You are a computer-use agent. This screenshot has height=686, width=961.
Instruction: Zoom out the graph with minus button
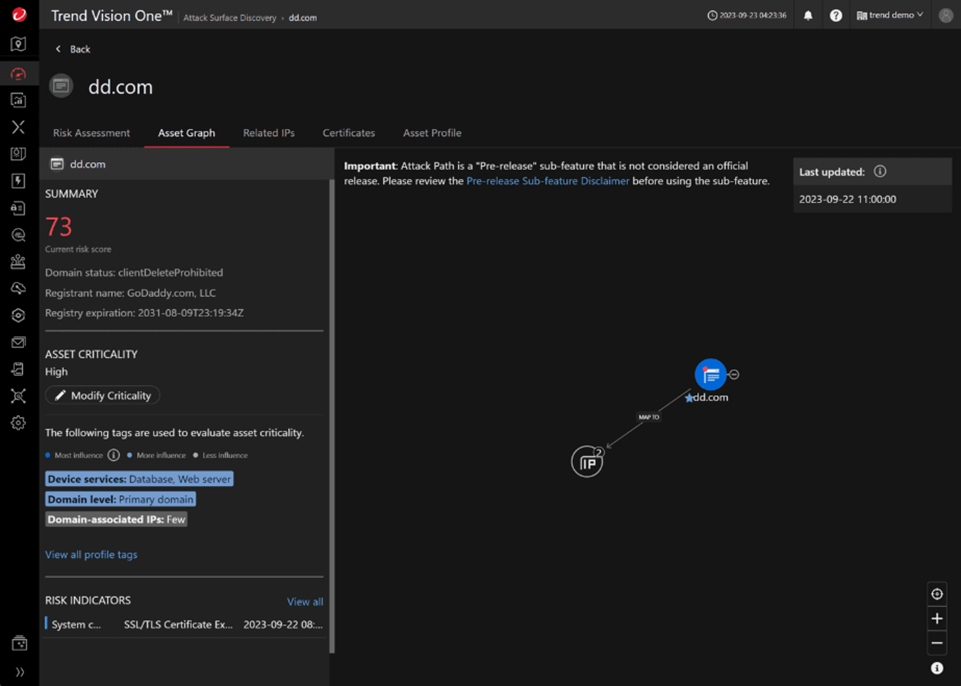[x=937, y=643]
